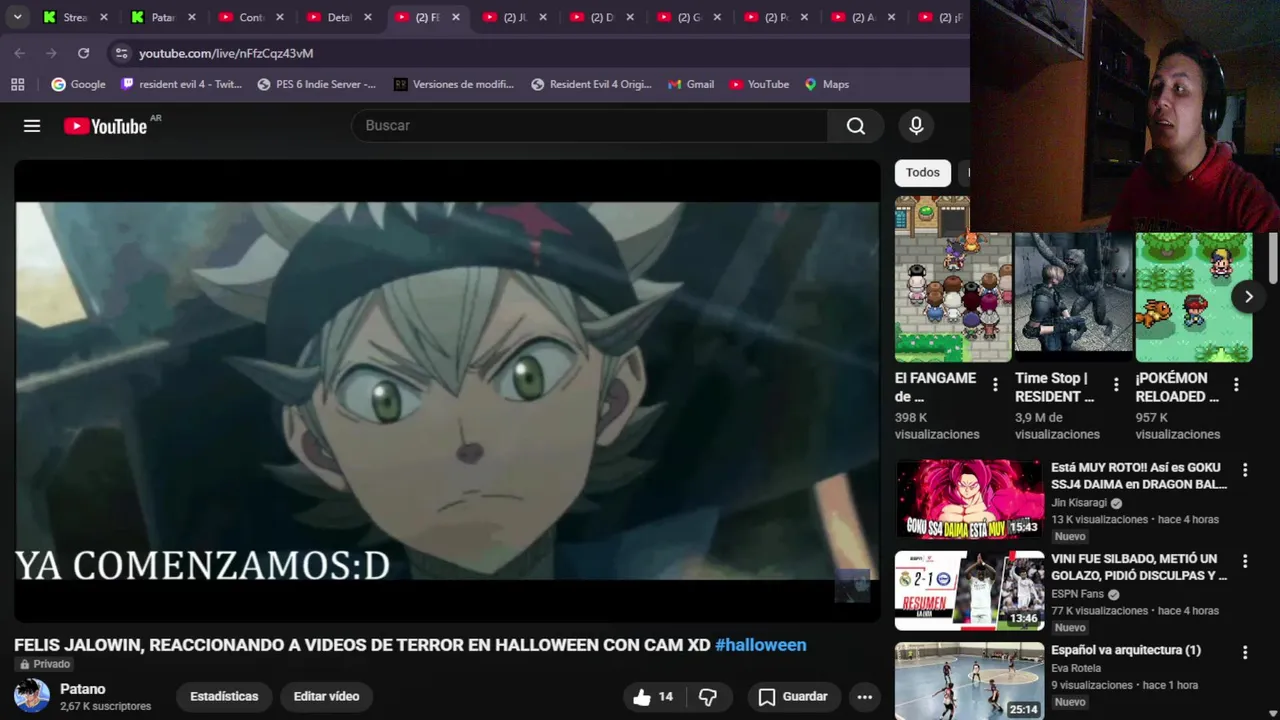Open the PES 6 Indie Server bookmark
The image size is (1280, 720).
[x=317, y=84]
